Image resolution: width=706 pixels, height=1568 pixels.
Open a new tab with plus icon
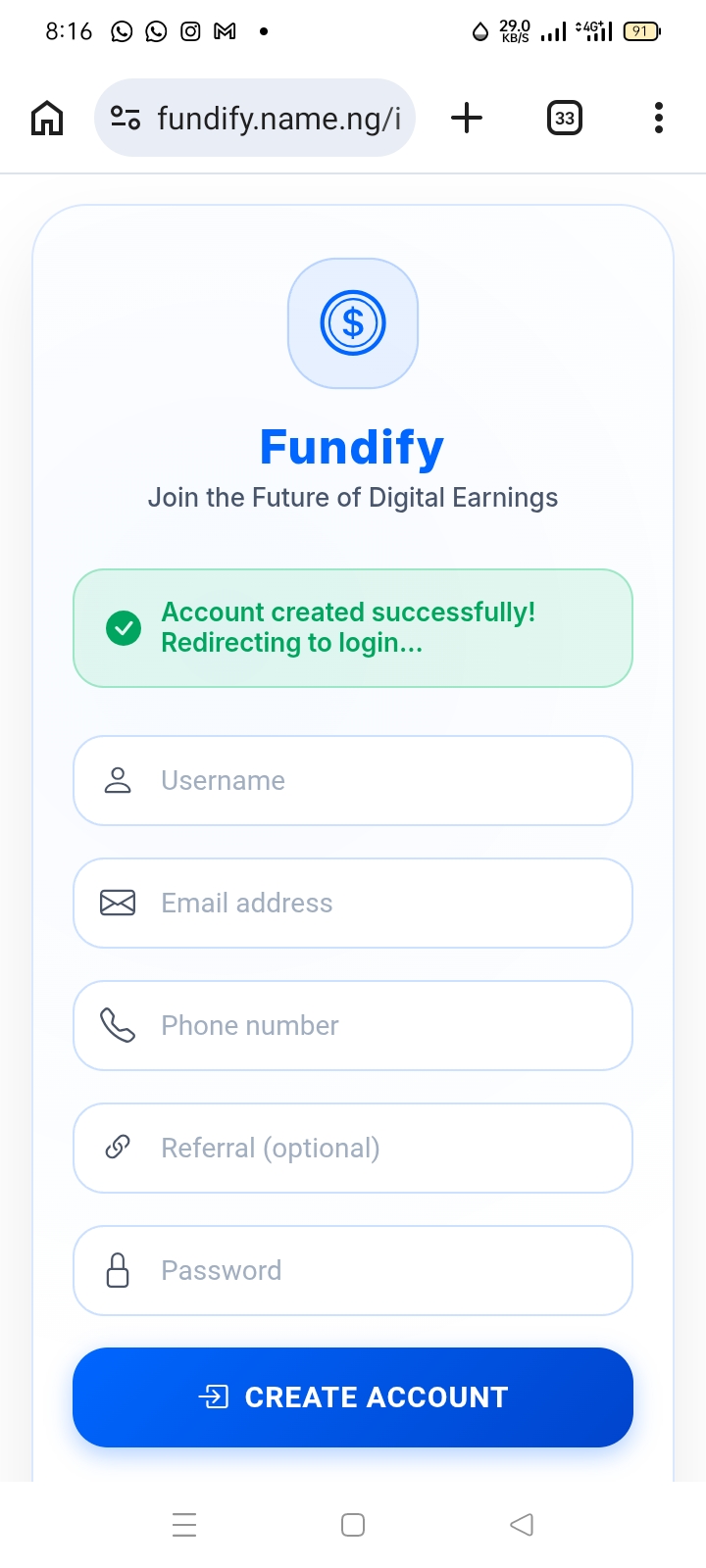click(467, 119)
